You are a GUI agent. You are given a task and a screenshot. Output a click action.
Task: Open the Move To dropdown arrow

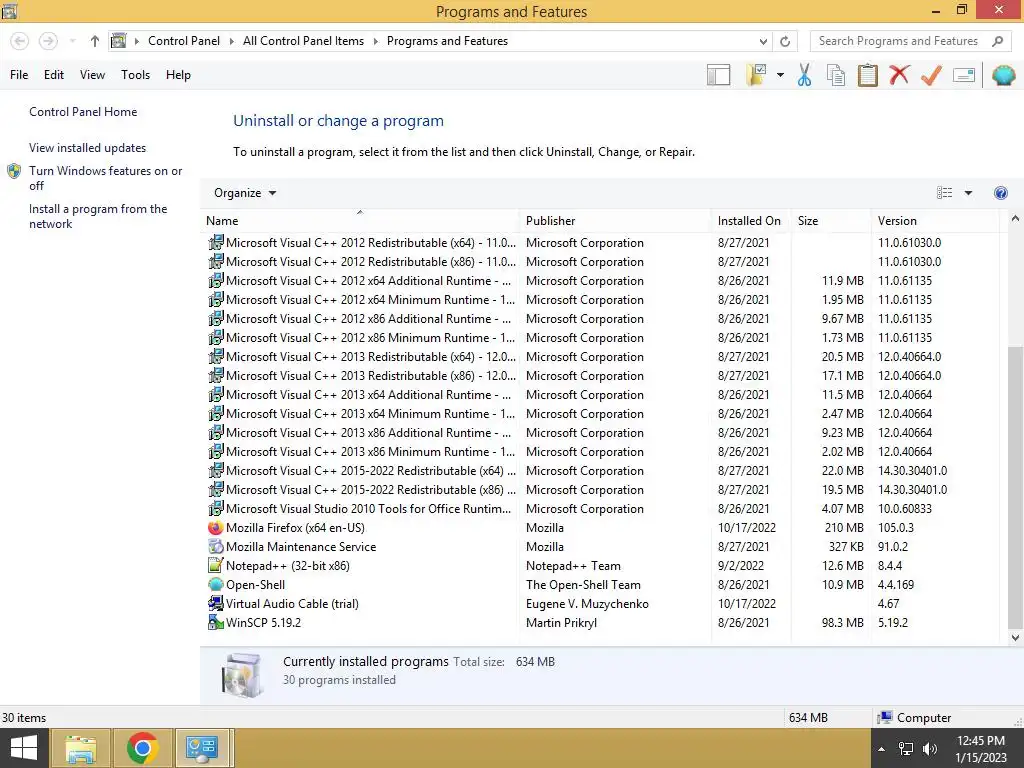780,75
